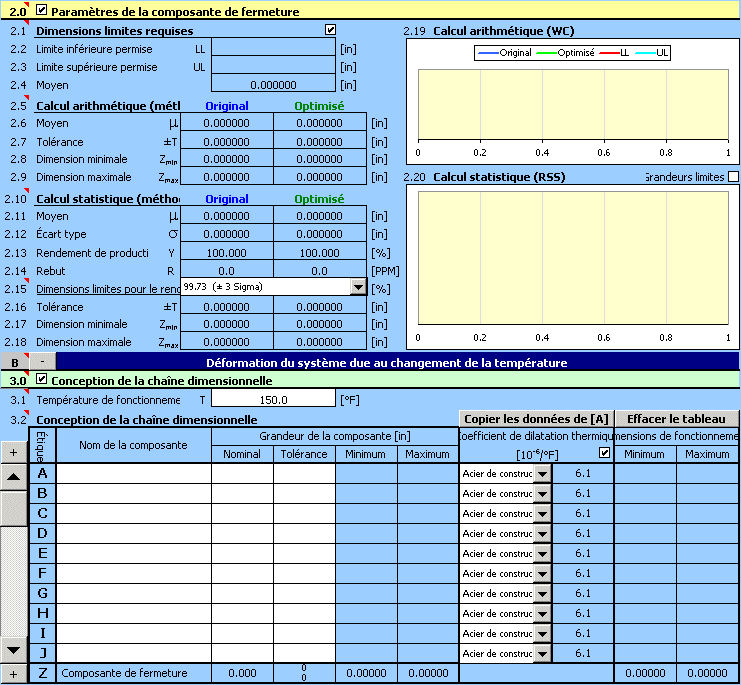
Task: Collapse section B with the minus button
Action: click(43, 362)
